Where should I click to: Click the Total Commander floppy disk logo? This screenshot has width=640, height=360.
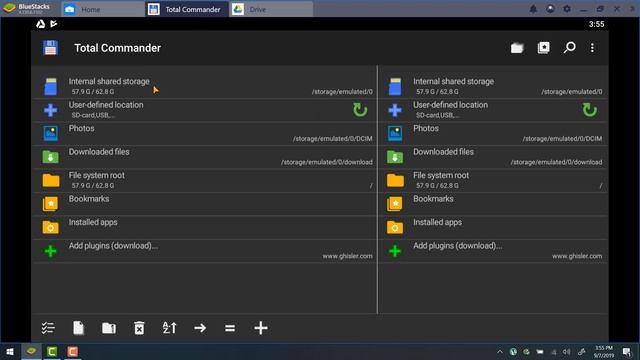[51, 48]
